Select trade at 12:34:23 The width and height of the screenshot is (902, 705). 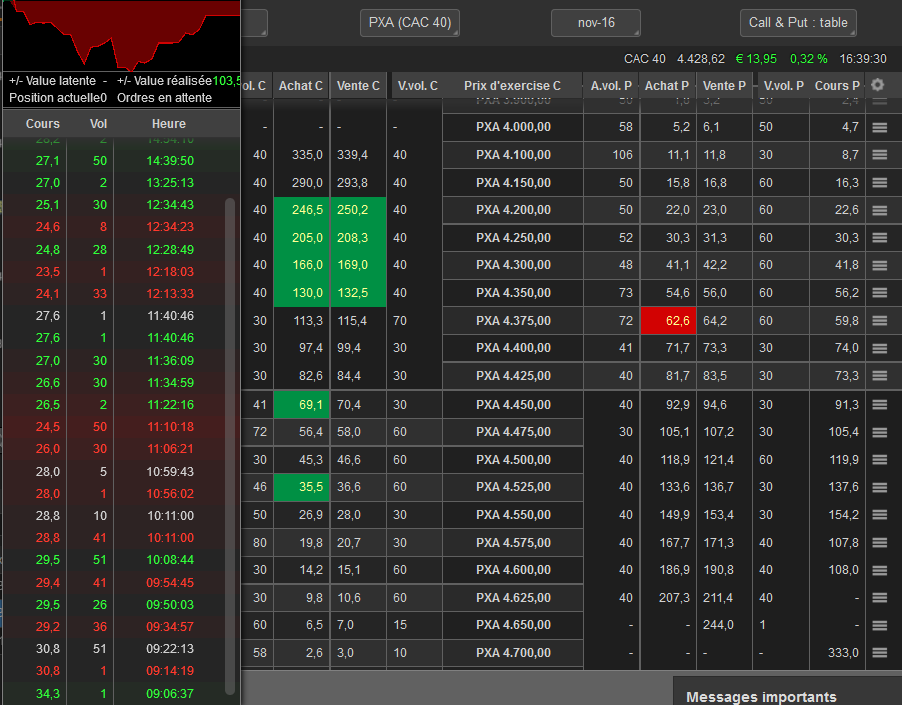click(x=114, y=227)
